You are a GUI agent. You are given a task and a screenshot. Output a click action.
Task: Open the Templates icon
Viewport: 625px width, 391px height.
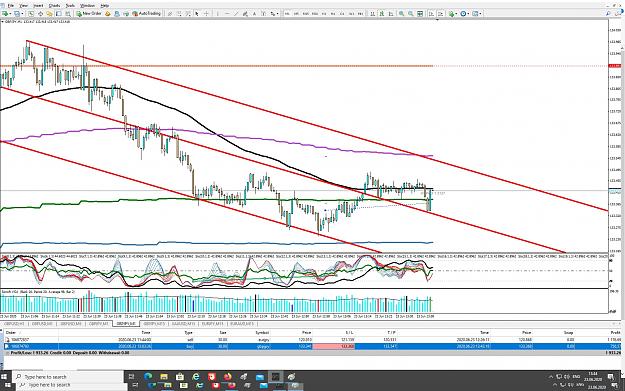pos(475,14)
